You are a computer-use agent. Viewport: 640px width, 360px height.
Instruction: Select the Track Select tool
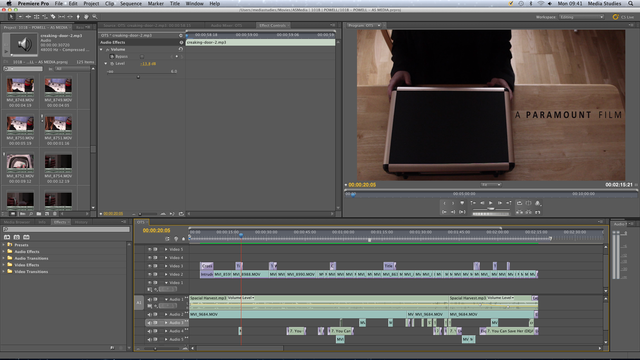tap(20, 17)
